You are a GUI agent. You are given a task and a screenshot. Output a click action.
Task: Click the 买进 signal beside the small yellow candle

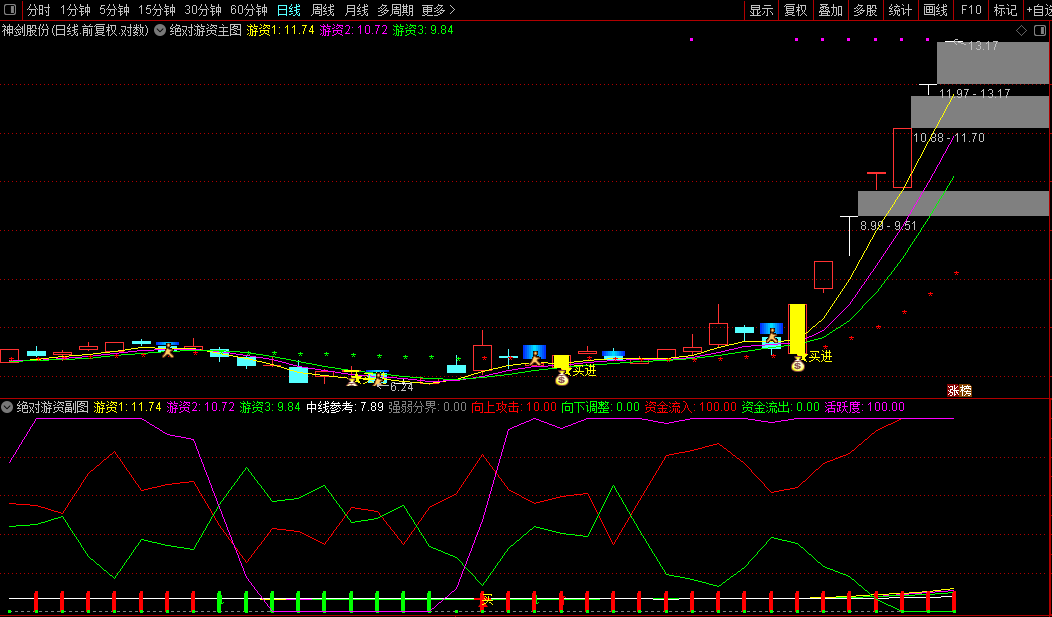(x=584, y=370)
